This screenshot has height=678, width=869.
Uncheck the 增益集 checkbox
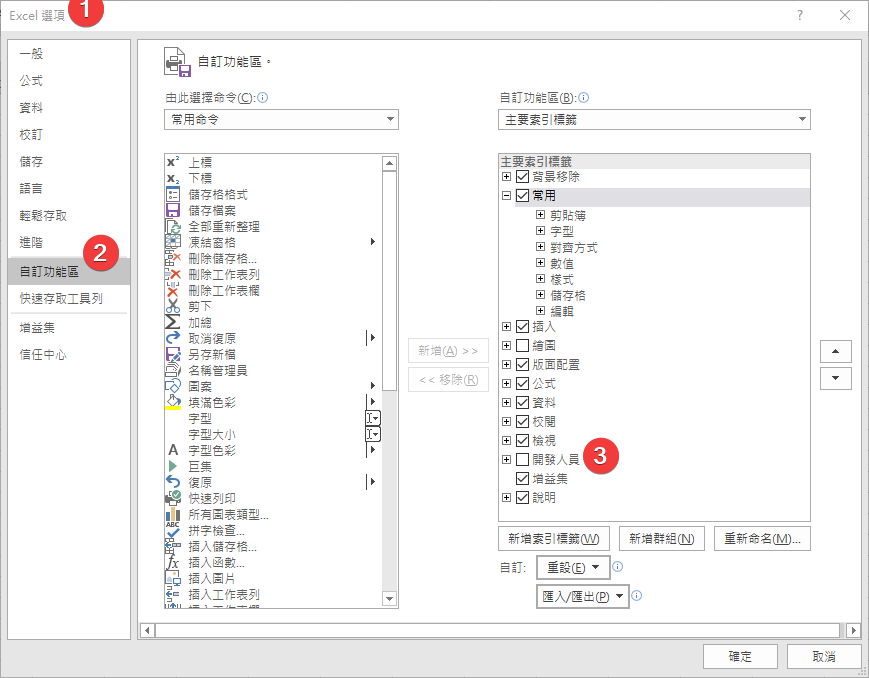pos(523,479)
